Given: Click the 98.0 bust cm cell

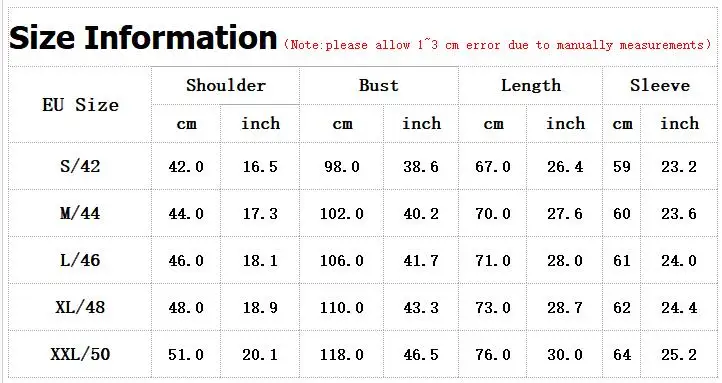Looking at the screenshot, I should click(x=342, y=166).
